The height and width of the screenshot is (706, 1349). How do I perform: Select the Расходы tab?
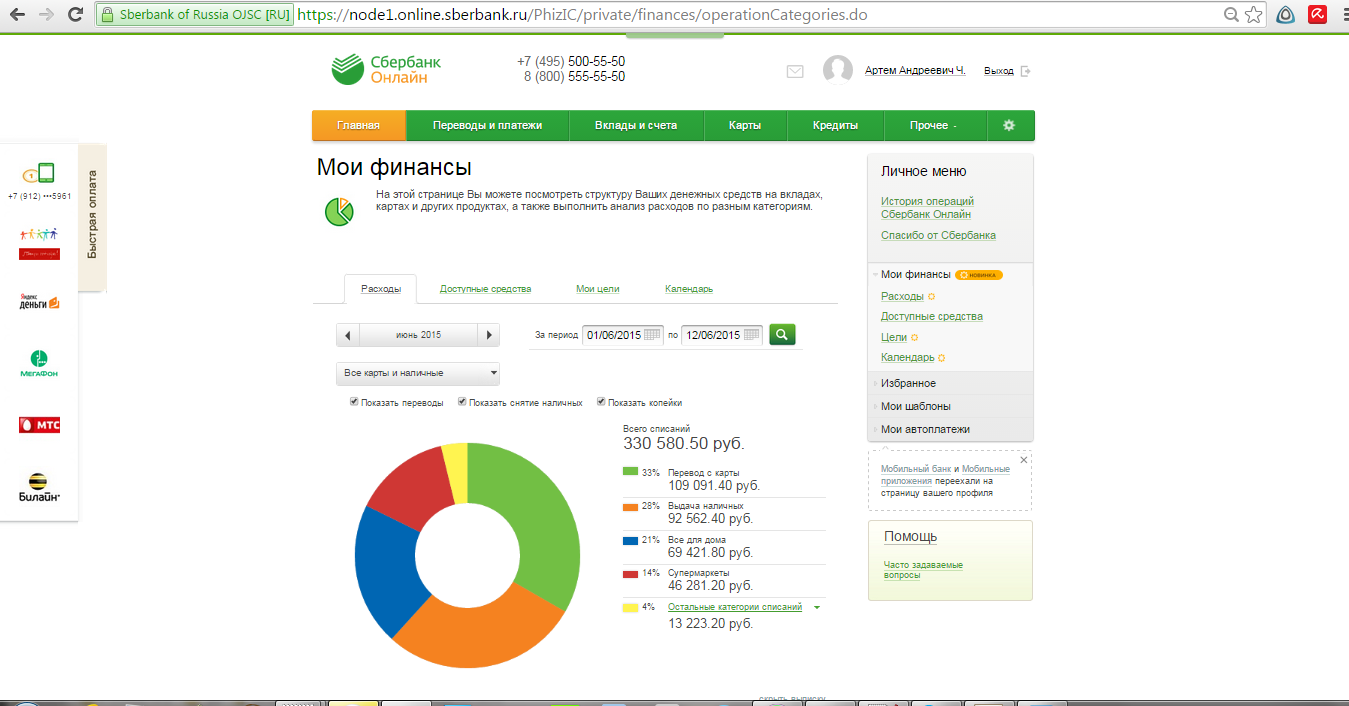381,289
